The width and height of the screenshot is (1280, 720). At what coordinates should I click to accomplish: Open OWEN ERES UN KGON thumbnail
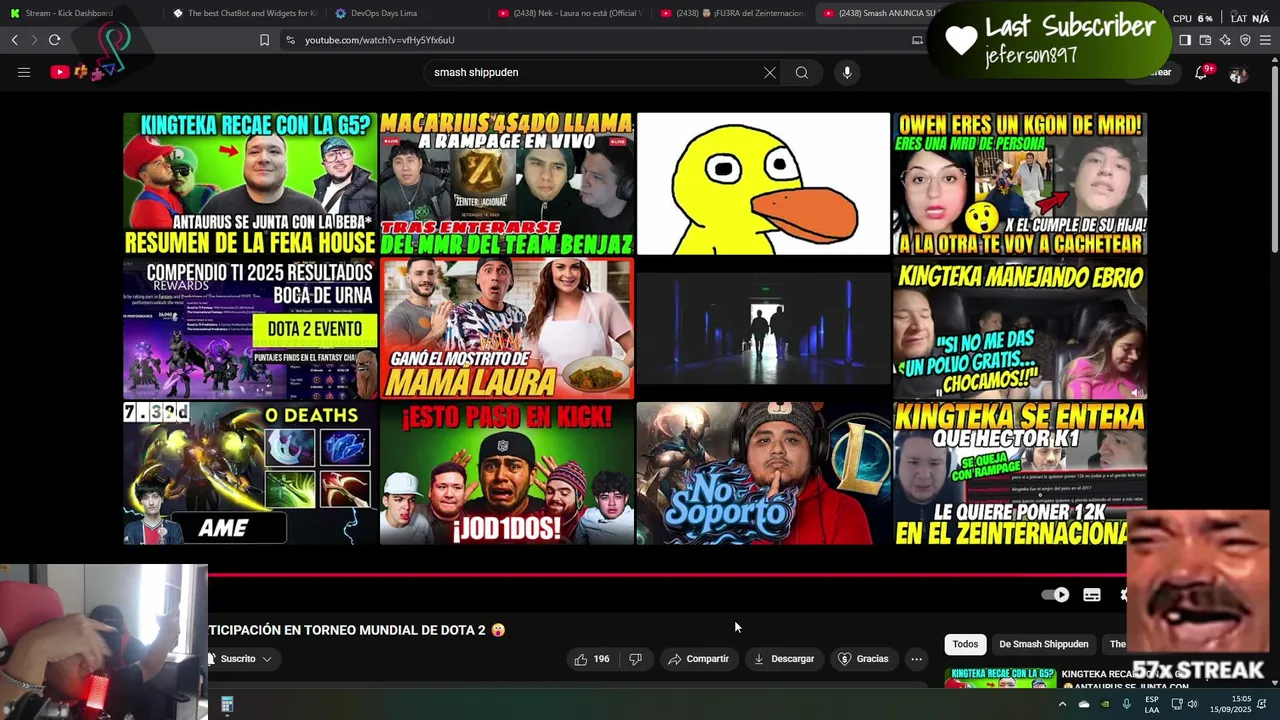1020,184
